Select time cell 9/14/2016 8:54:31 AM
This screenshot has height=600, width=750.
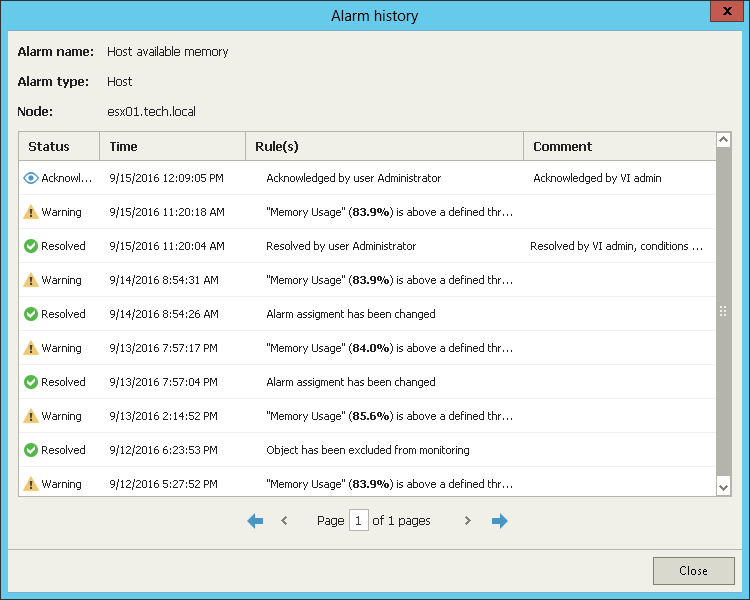coord(164,280)
